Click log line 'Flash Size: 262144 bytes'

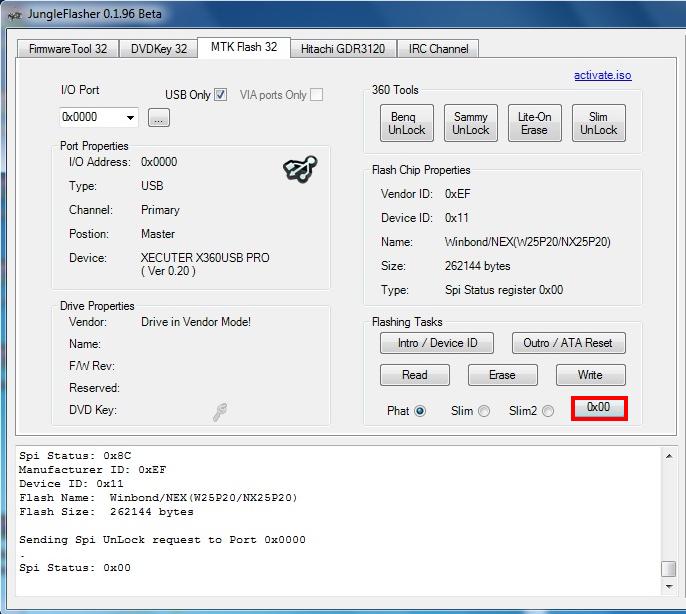(106, 512)
